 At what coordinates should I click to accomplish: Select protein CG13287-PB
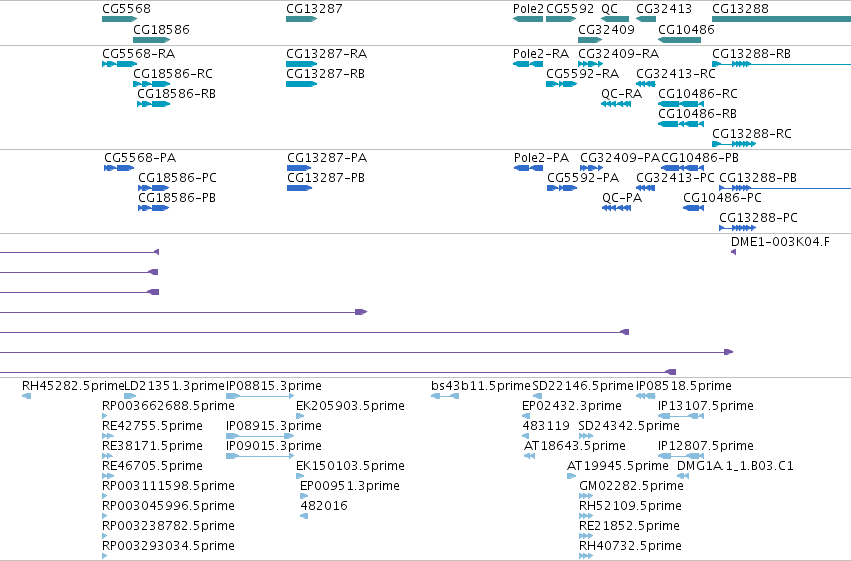click(326, 178)
